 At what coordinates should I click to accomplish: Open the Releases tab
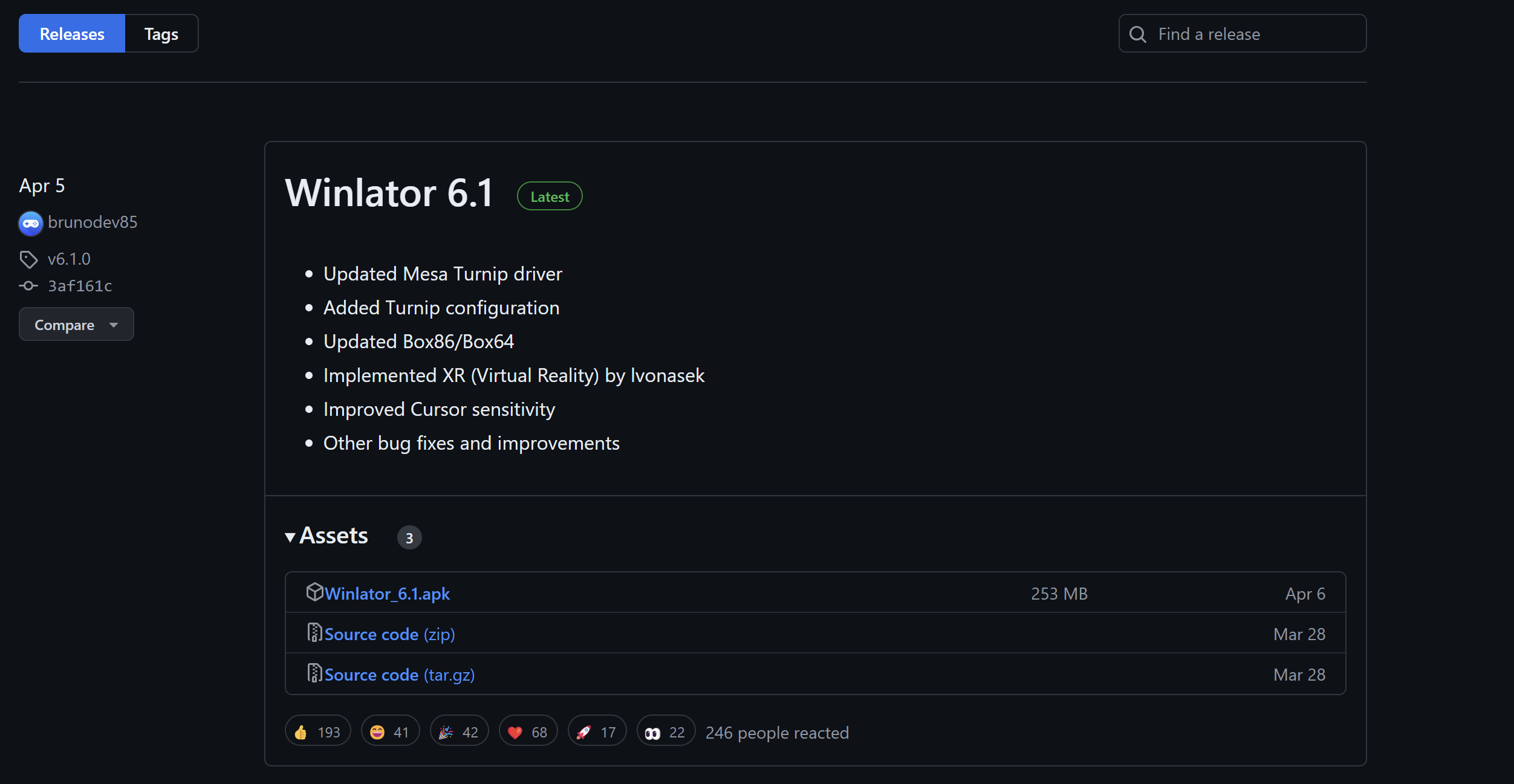(72, 34)
